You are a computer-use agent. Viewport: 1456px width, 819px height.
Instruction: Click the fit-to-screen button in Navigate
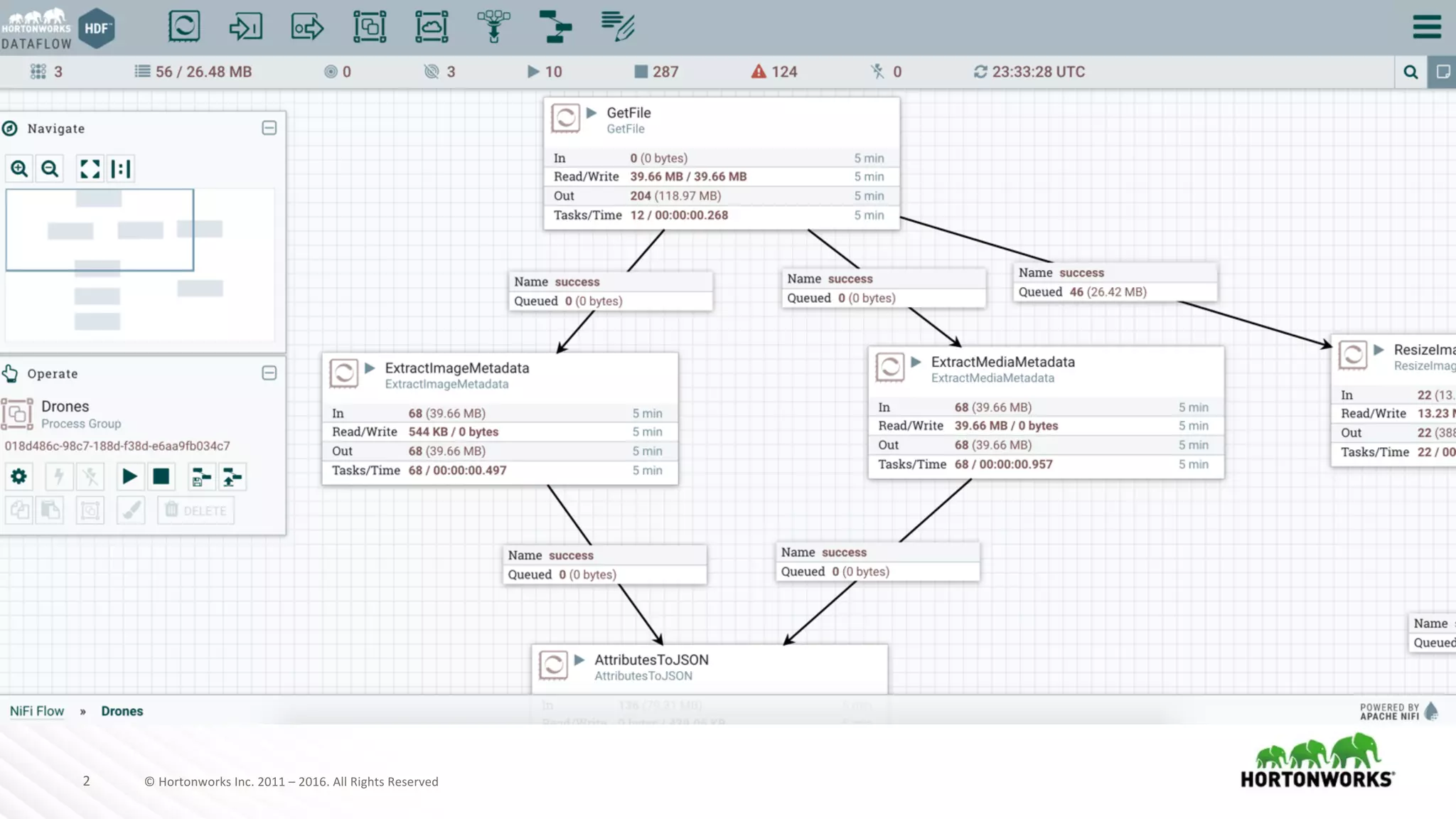click(x=90, y=169)
